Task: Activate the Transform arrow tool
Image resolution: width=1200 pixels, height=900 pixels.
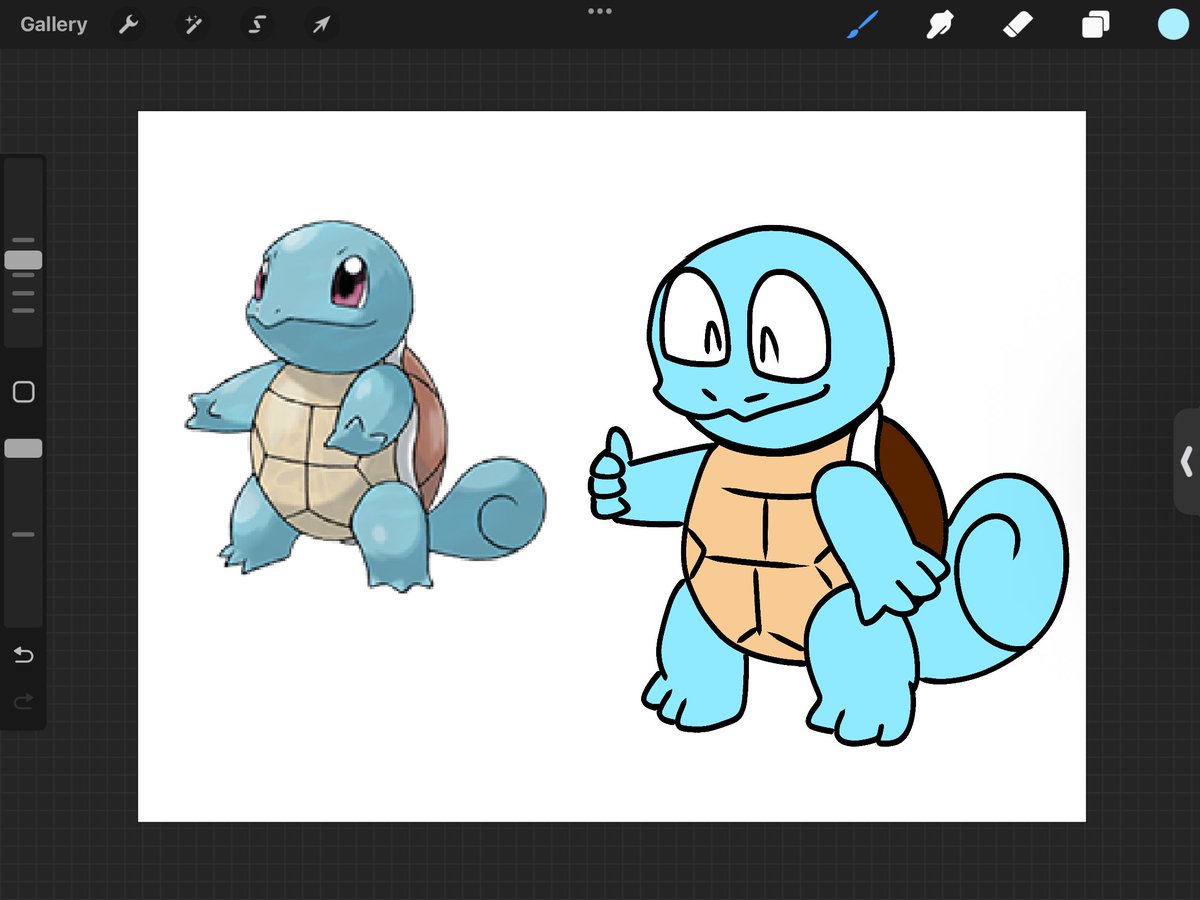Action: click(320, 24)
